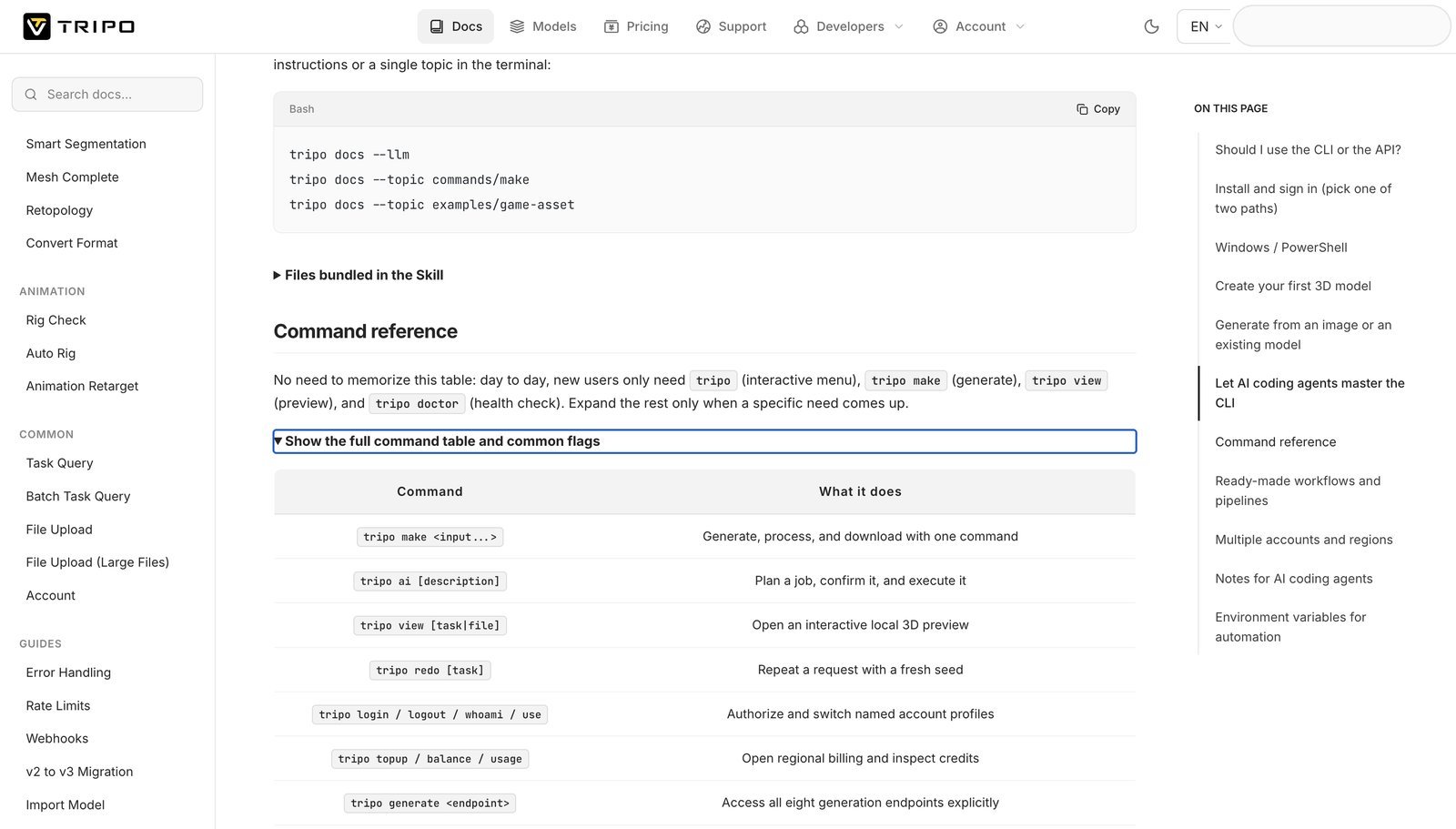Click the tripo doctor inline code
The image size is (1456, 829).
pyautogui.click(x=417, y=404)
